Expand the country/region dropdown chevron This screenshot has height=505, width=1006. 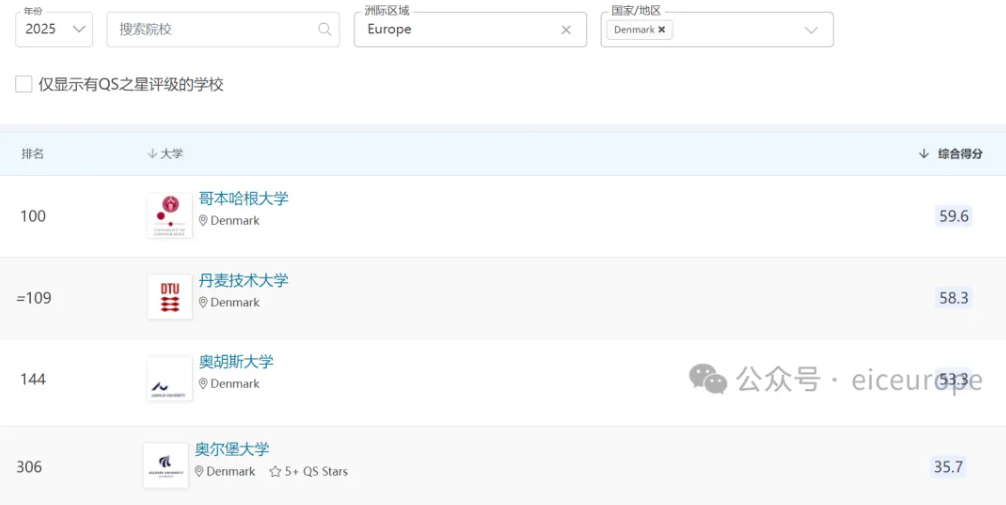click(x=811, y=30)
